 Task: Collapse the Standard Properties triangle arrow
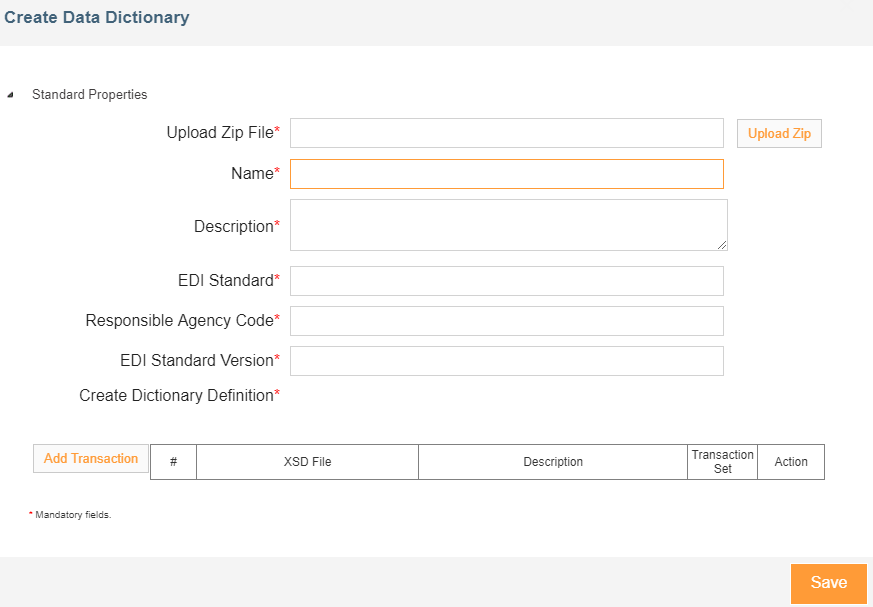click(x=10, y=95)
